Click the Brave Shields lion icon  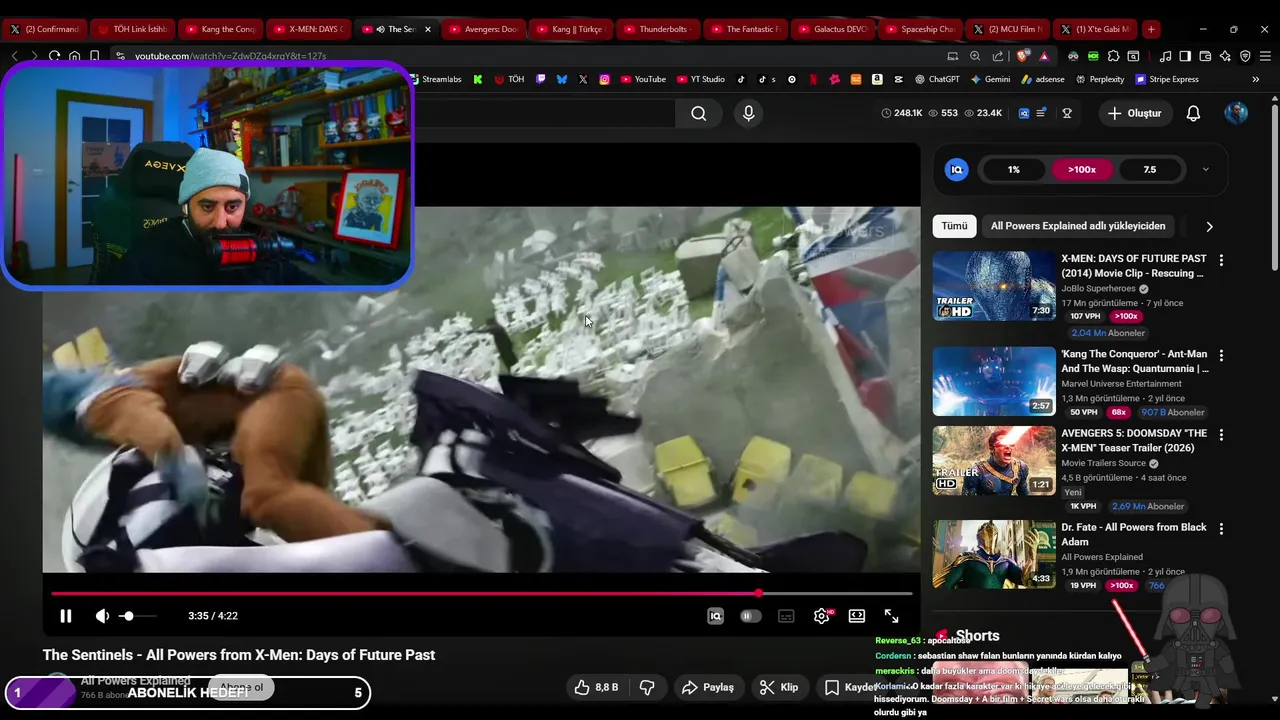point(1024,56)
